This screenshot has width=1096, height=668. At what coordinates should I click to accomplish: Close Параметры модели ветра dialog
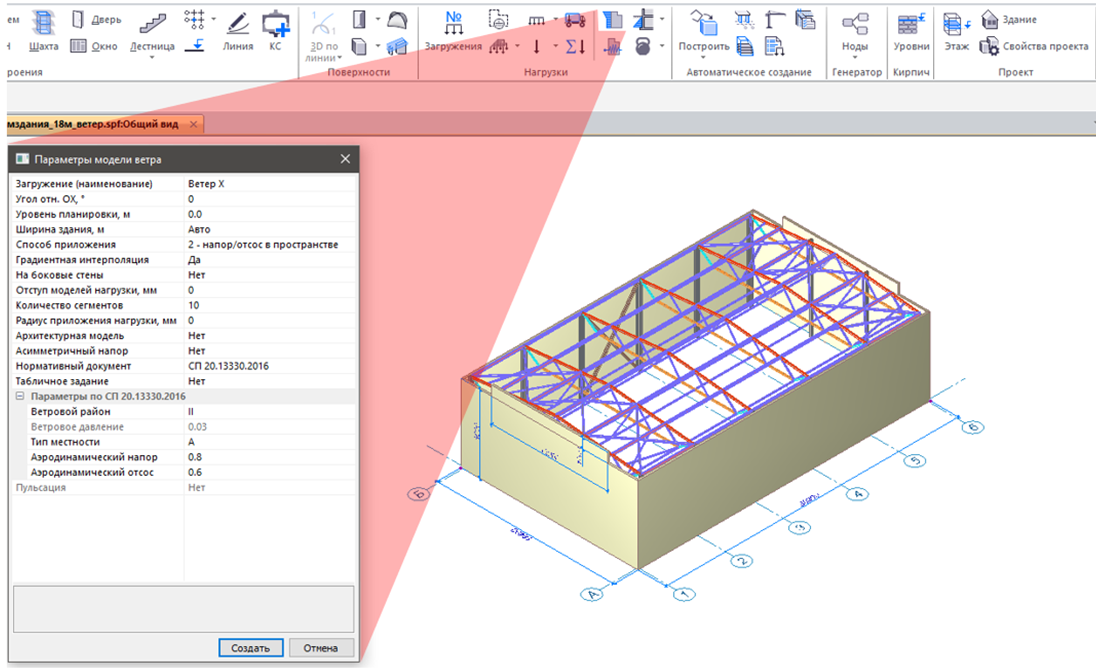point(345,159)
